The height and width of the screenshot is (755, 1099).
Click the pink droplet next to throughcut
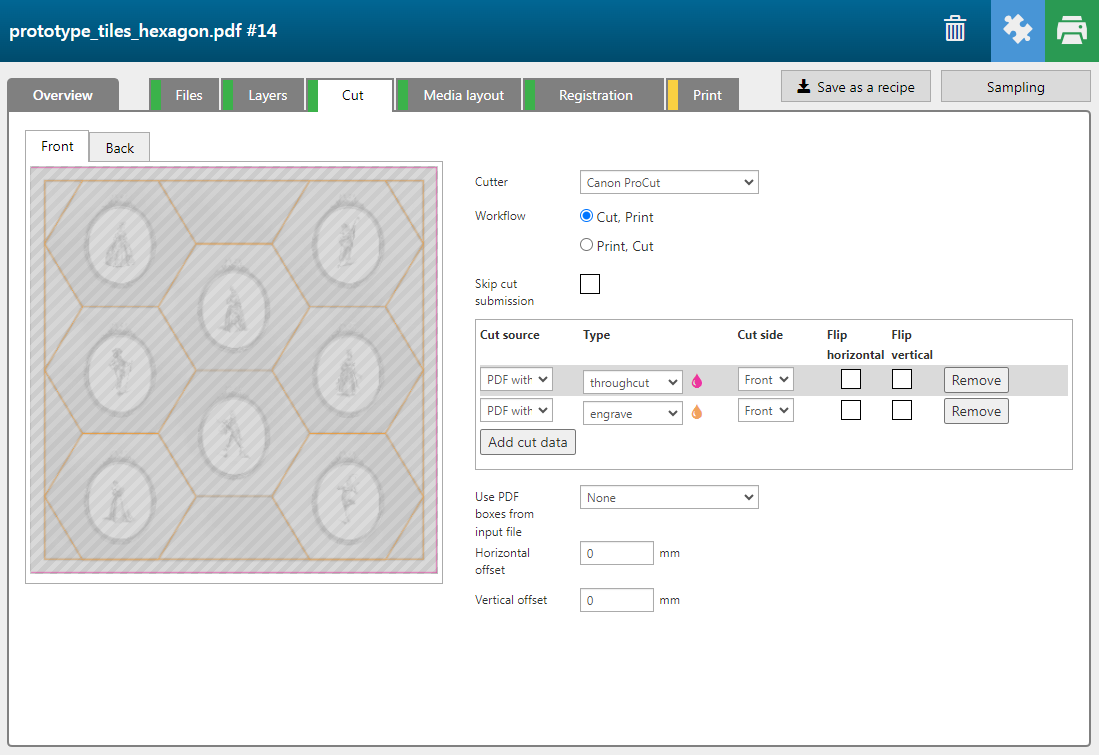click(x=697, y=381)
